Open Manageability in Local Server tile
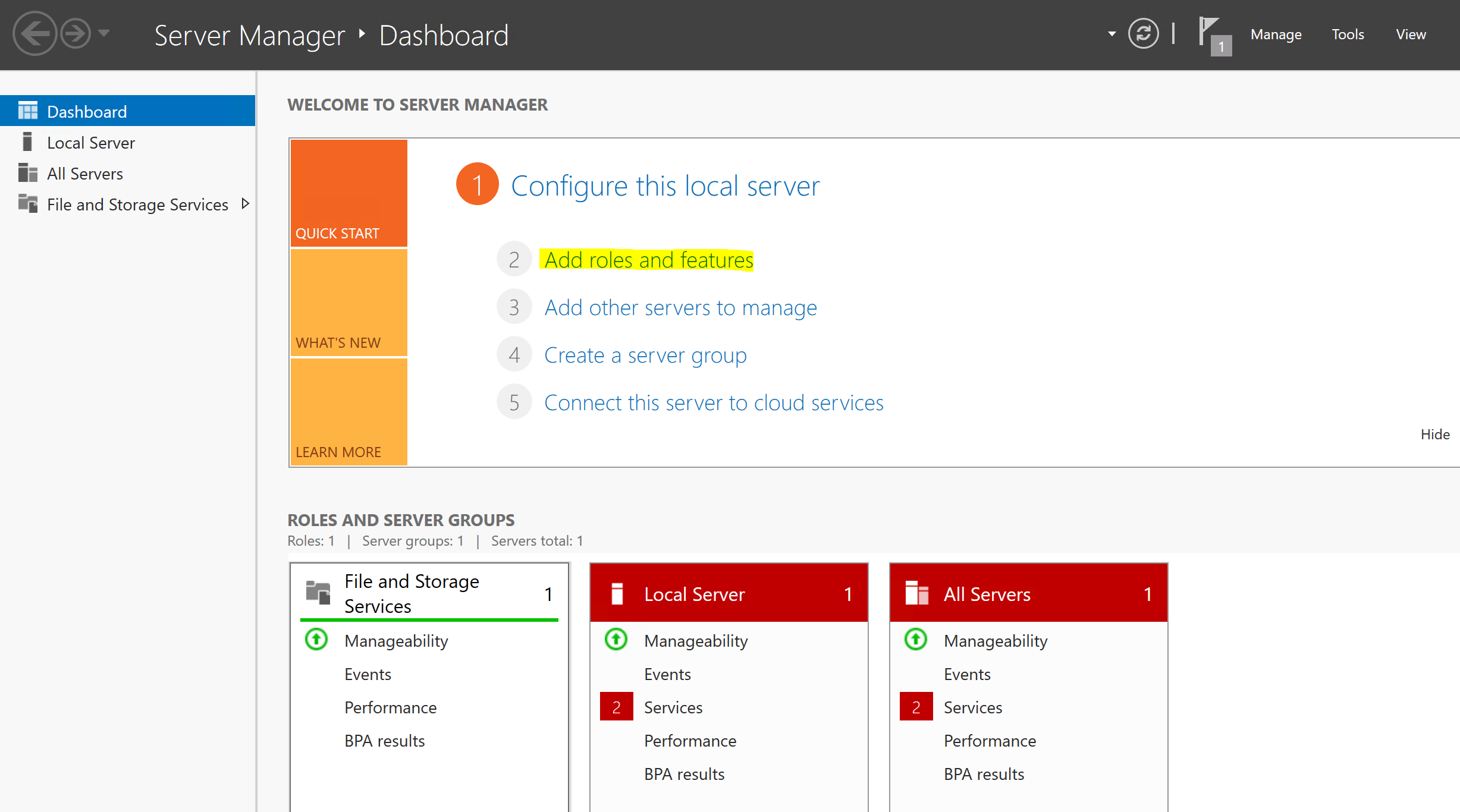The width and height of the screenshot is (1460, 812). (x=696, y=641)
